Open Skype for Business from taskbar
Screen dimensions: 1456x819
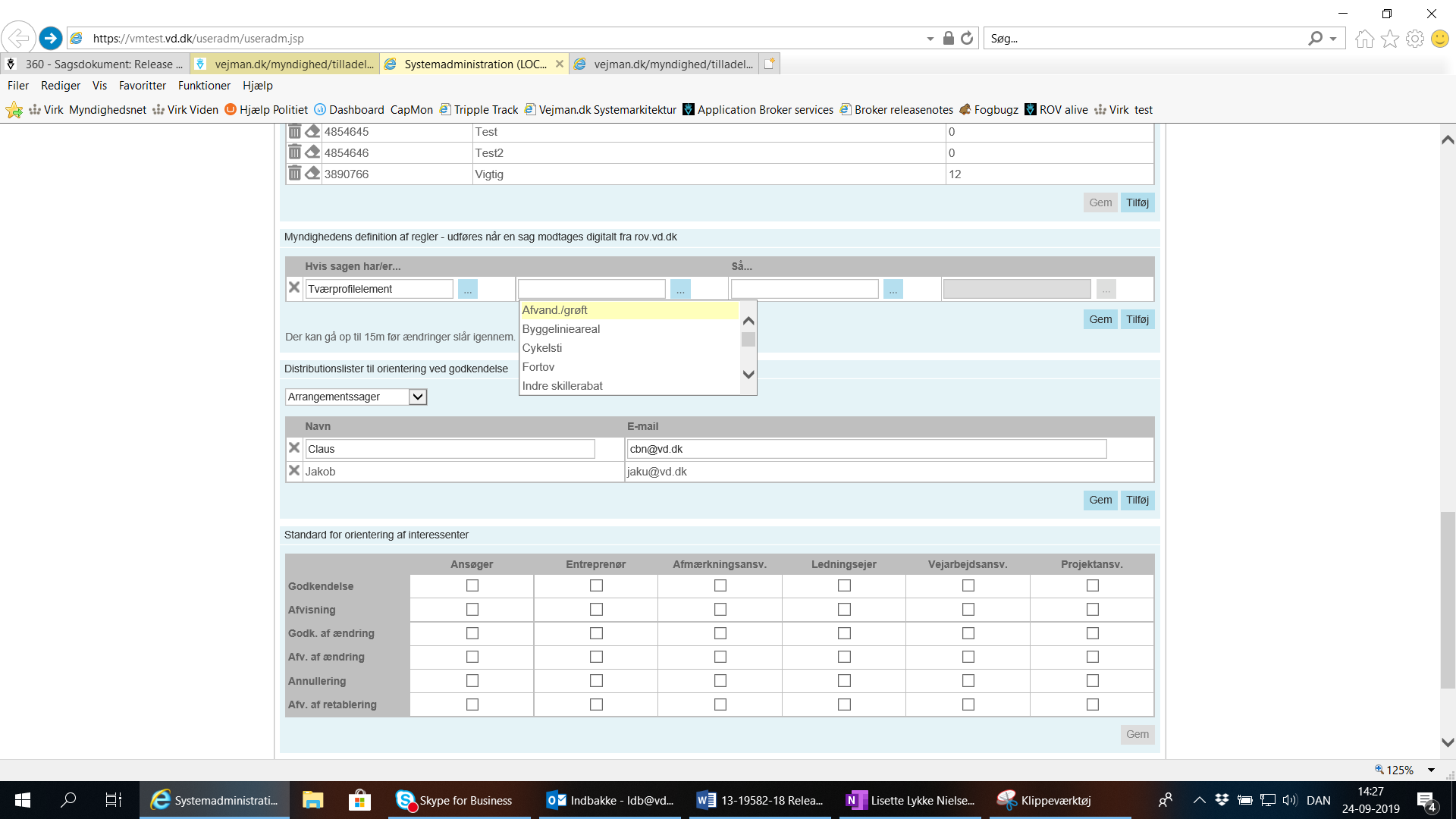point(455,800)
